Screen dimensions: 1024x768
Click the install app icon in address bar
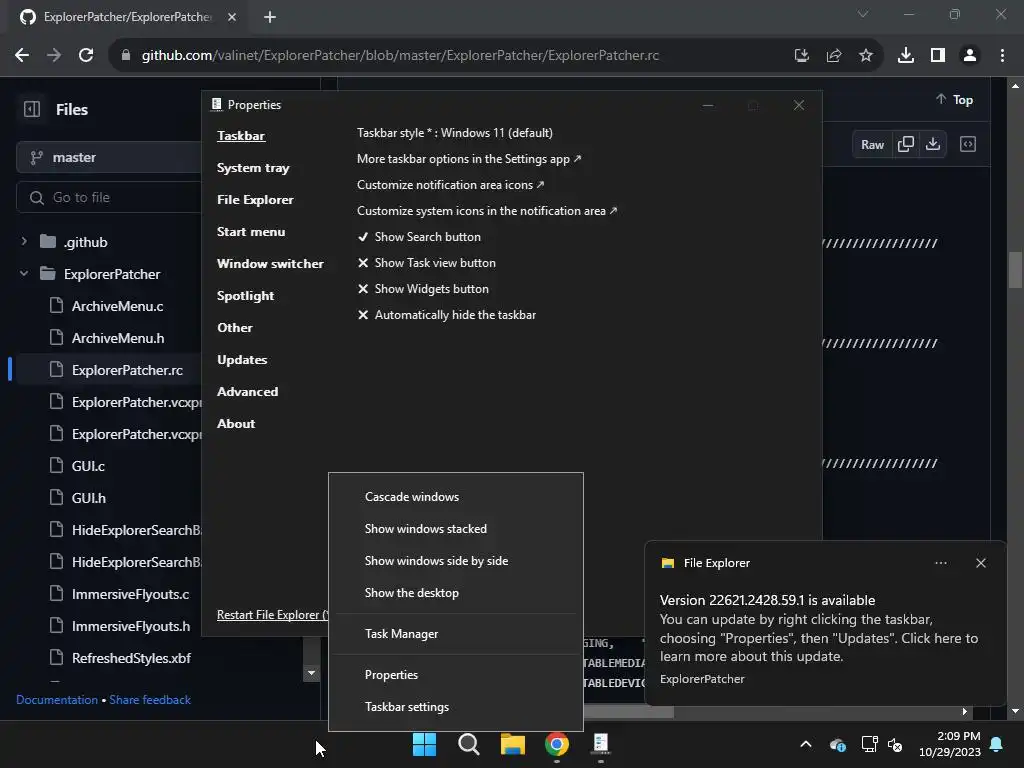point(802,56)
